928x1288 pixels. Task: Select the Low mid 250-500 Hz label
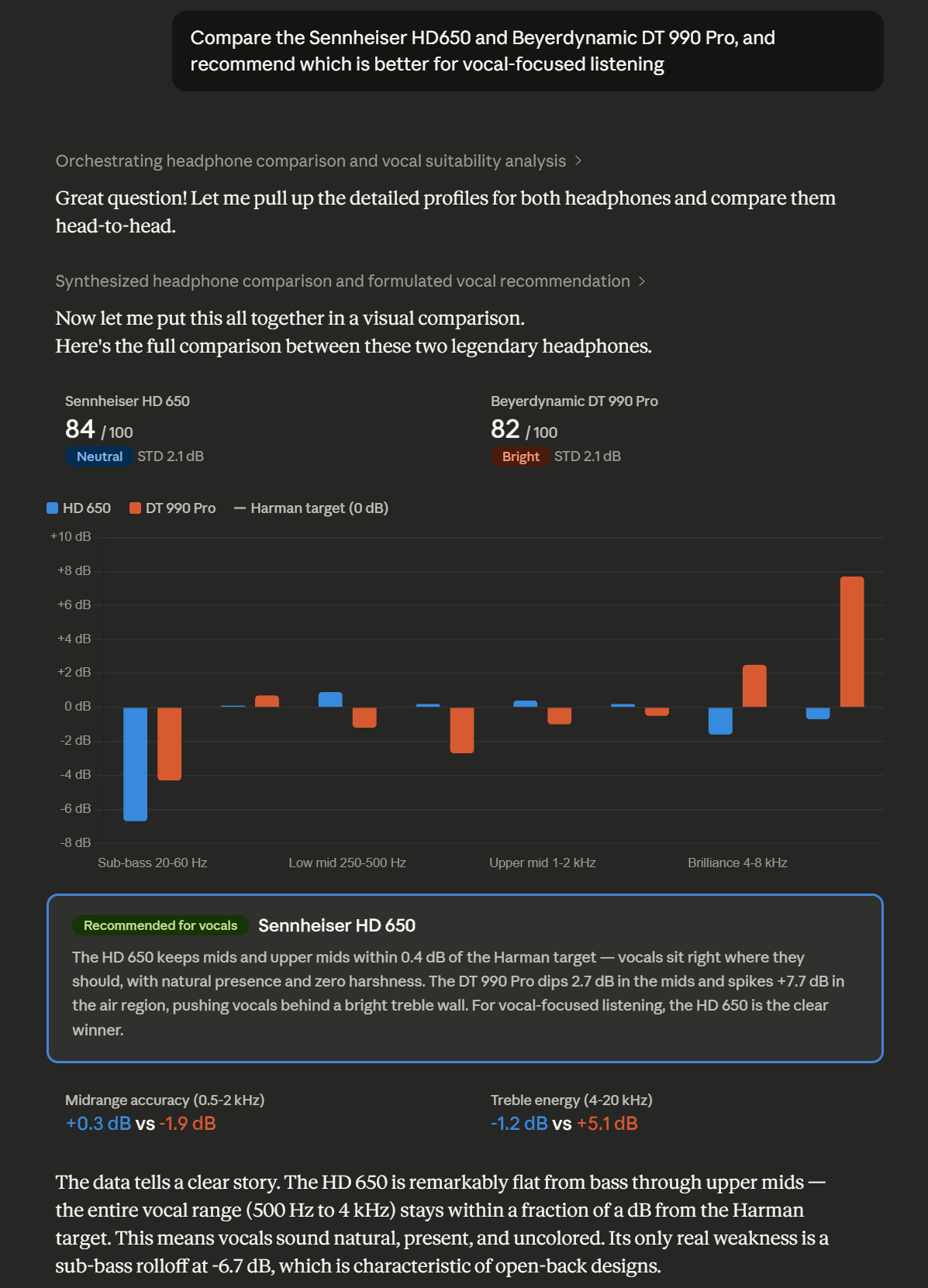click(348, 862)
